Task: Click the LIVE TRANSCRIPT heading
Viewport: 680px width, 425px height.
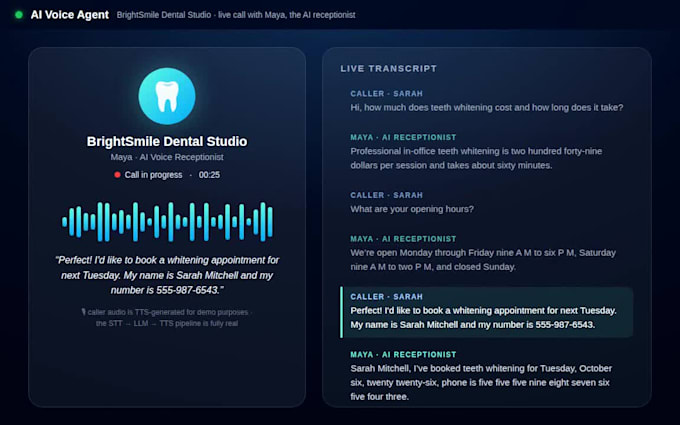Action: point(389,69)
